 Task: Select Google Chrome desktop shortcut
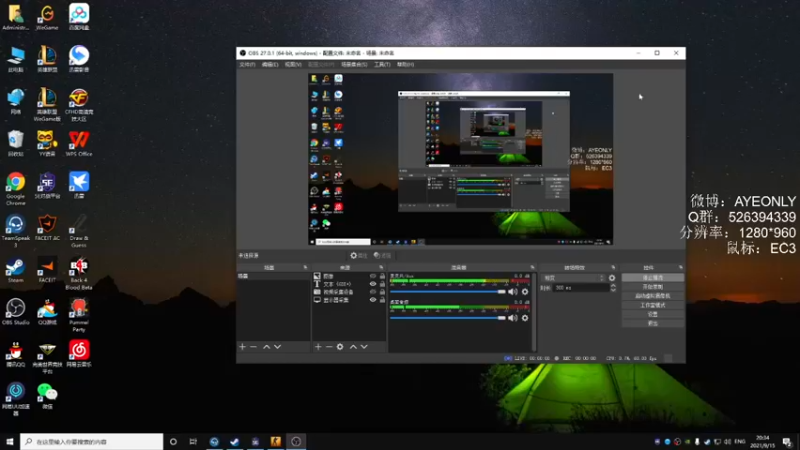15,189
